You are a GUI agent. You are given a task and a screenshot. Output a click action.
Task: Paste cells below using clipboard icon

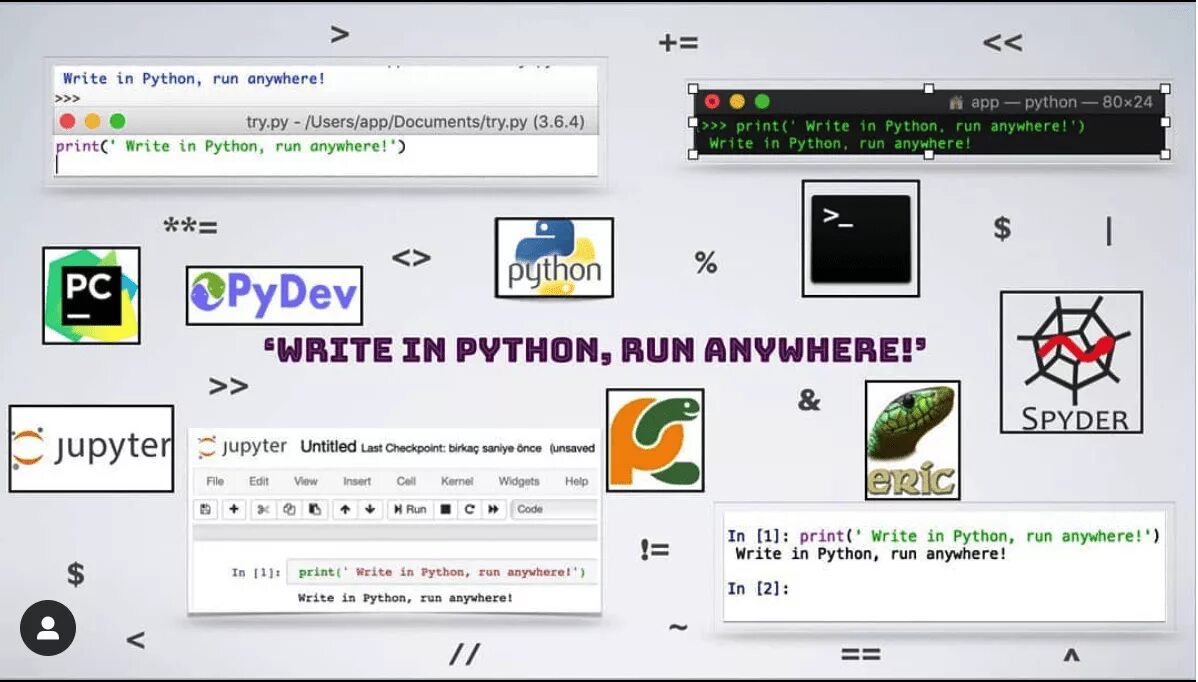[x=314, y=509]
